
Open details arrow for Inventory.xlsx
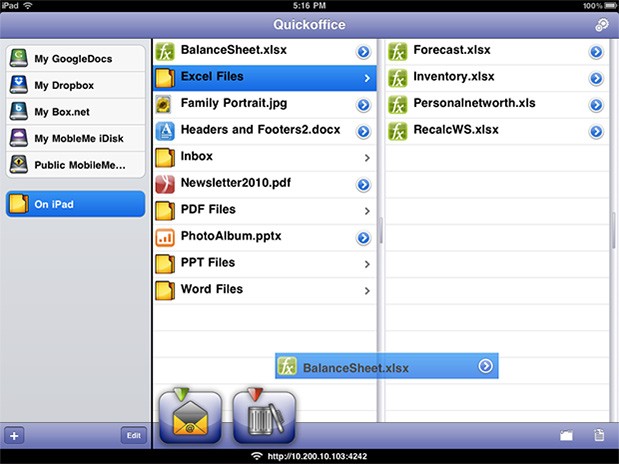596,78
